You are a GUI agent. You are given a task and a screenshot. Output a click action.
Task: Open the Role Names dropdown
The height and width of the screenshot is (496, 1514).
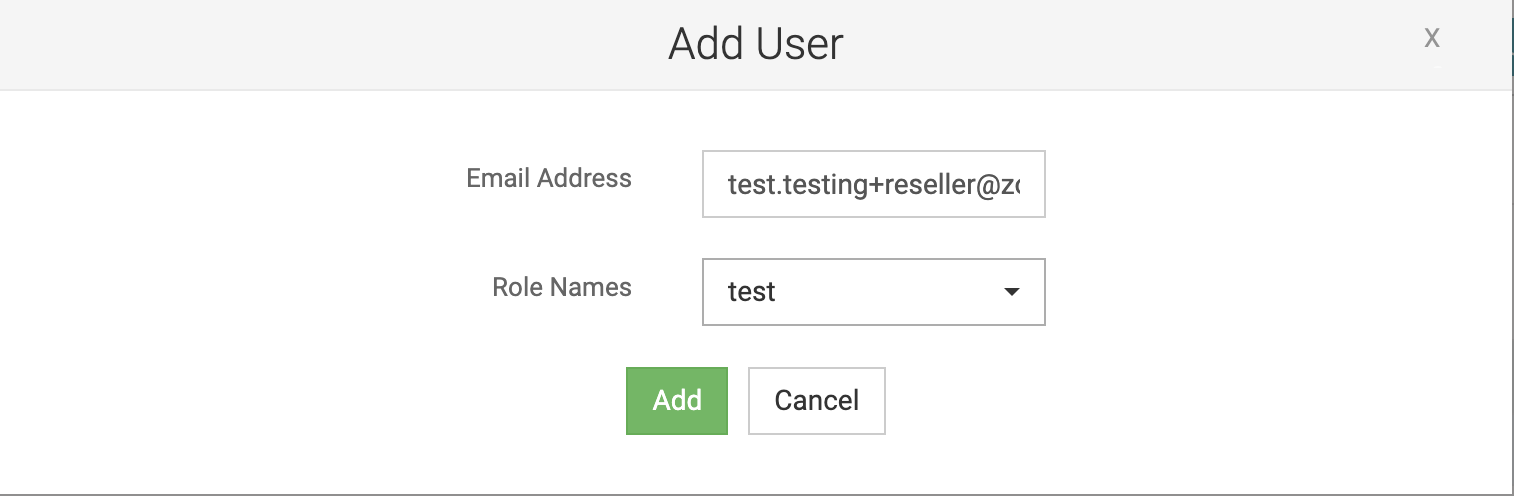coord(874,292)
